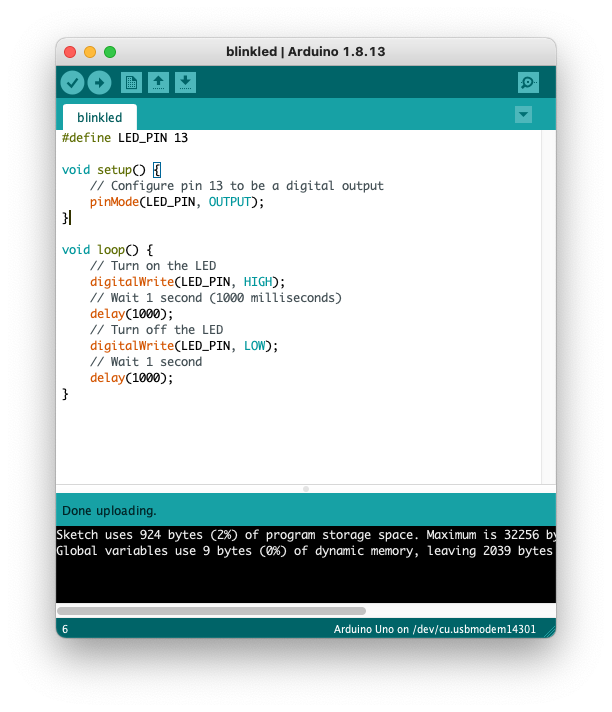Click the horizontal console scrollbar
Screen dimensions: 612x712
(x=211, y=610)
